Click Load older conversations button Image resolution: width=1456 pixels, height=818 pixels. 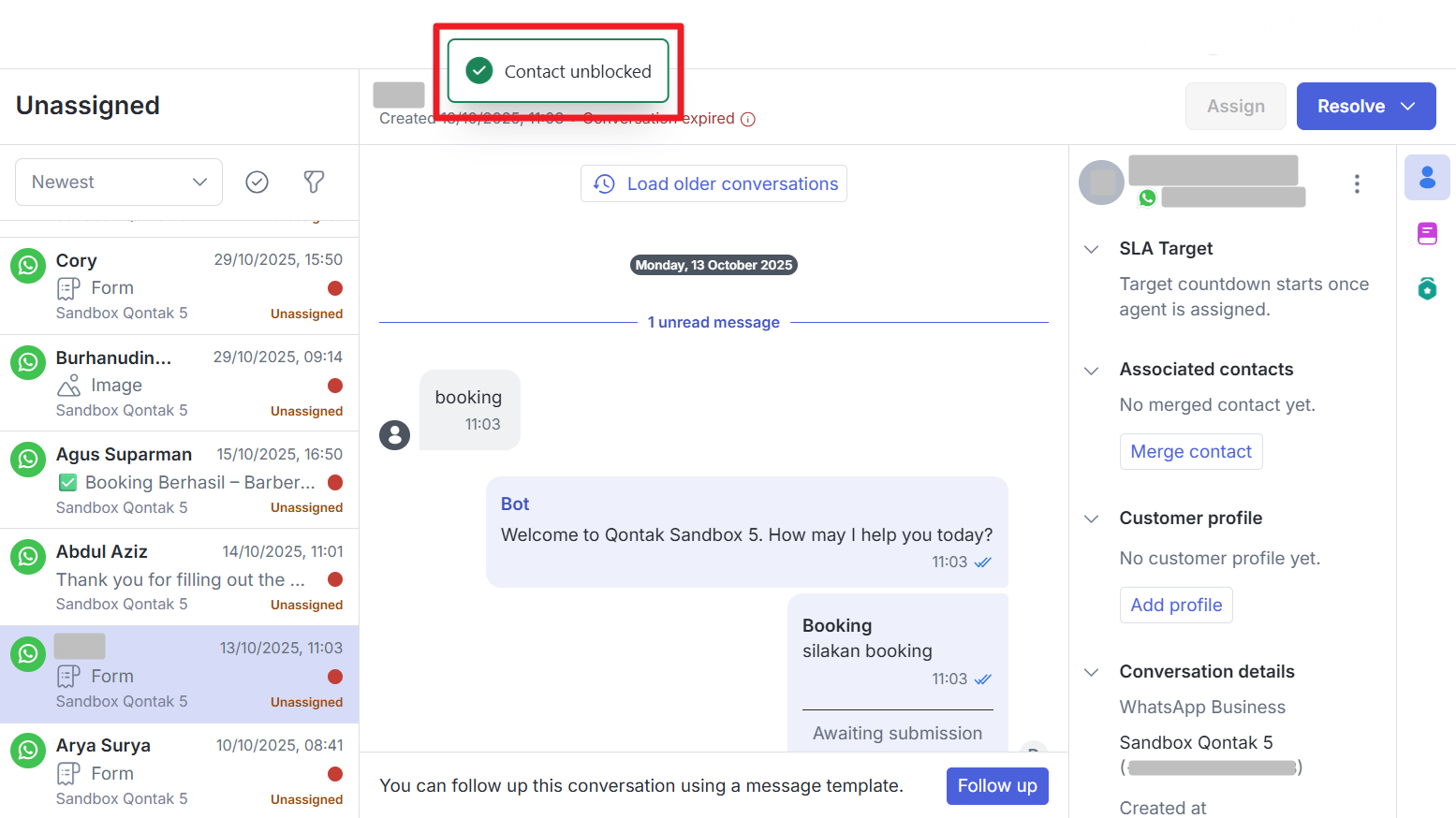coord(713,183)
